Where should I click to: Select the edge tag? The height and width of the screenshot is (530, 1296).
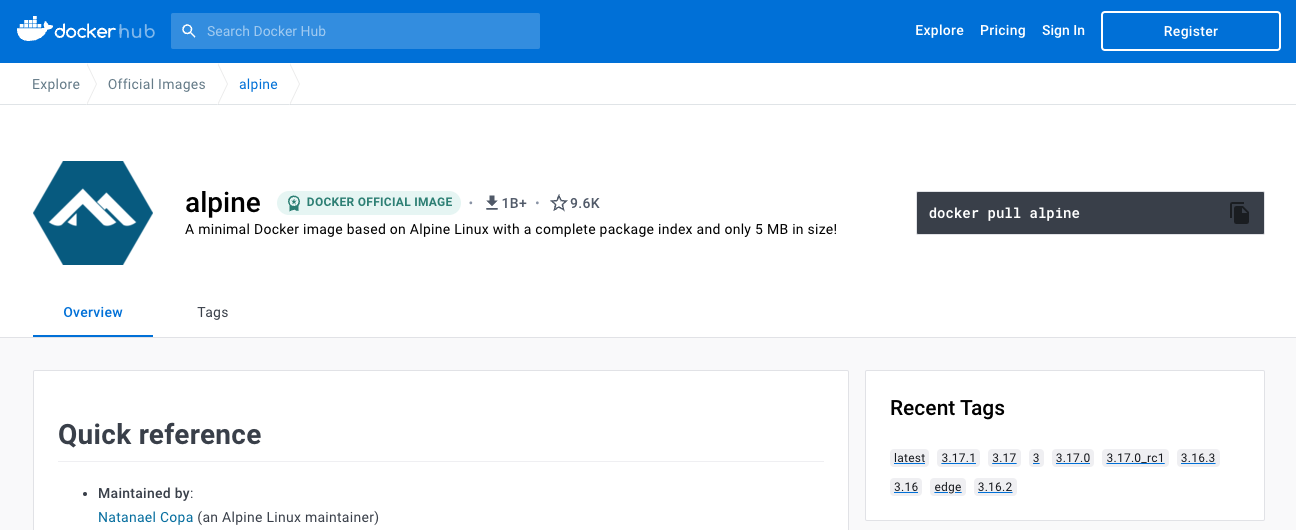coord(948,487)
